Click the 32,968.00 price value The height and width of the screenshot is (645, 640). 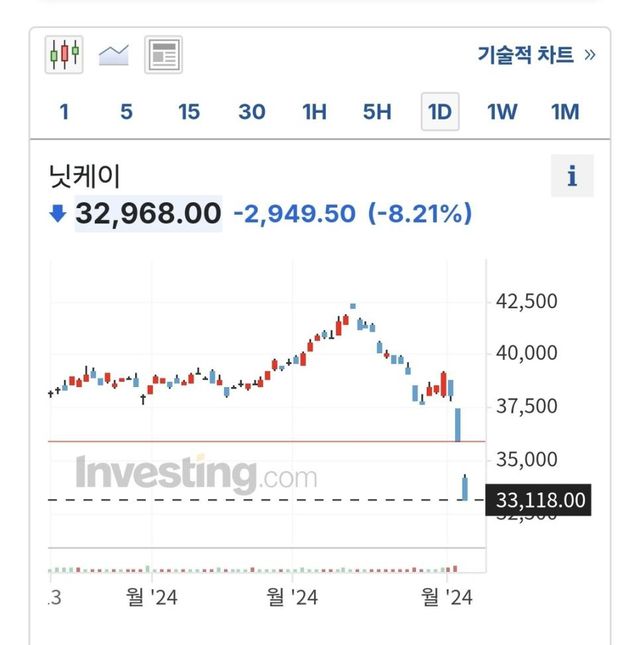tap(148, 213)
